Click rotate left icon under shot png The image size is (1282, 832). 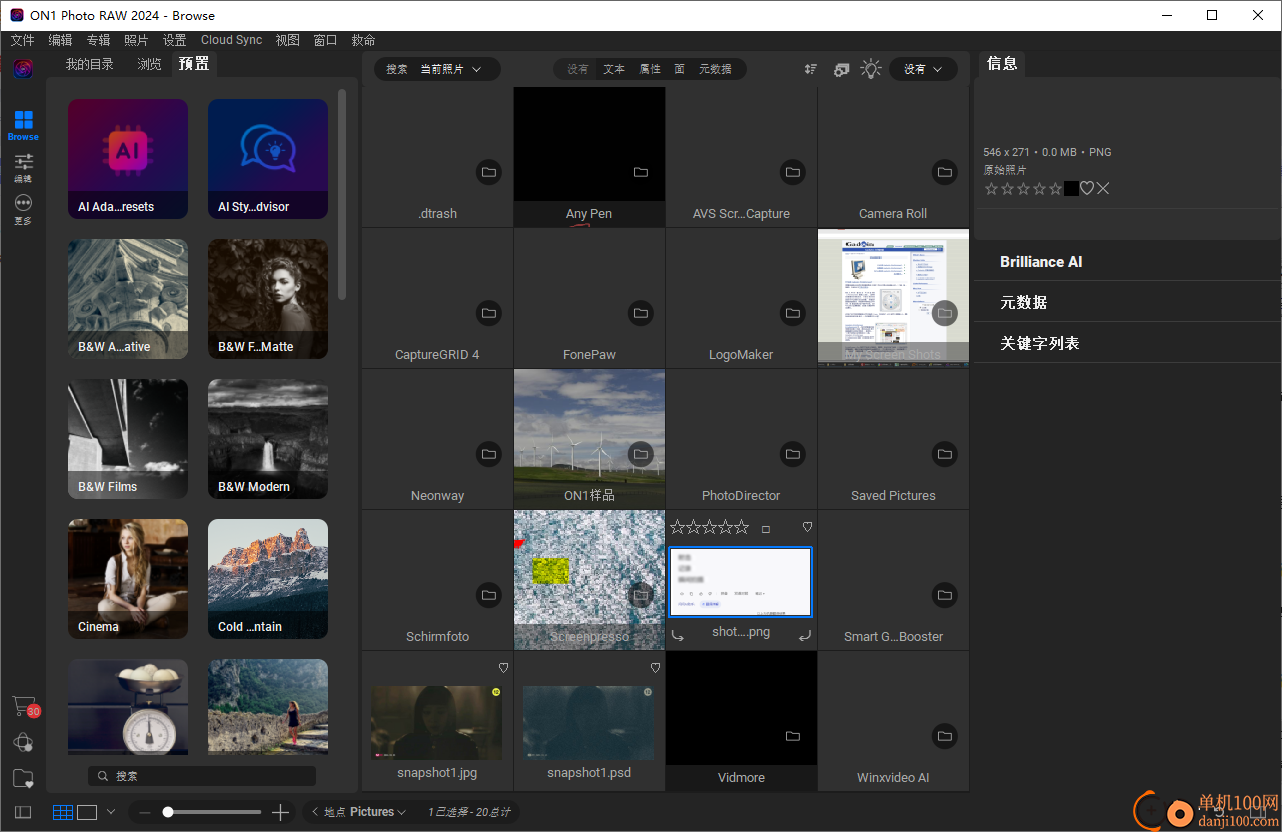(x=678, y=634)
